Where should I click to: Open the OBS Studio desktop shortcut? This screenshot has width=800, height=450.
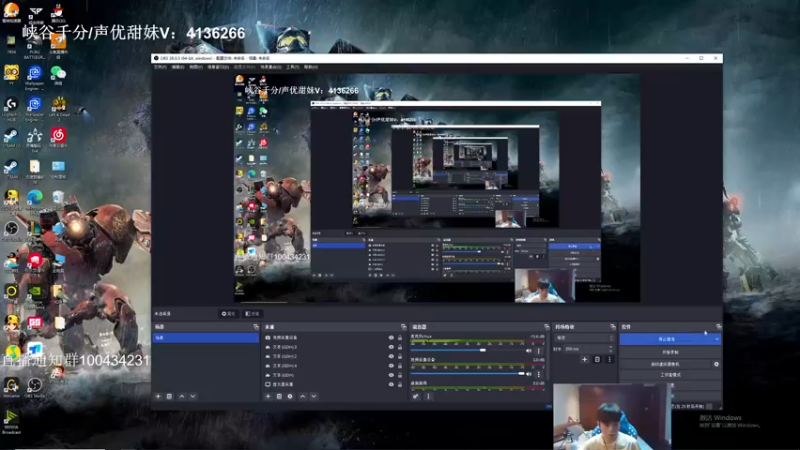35,387
